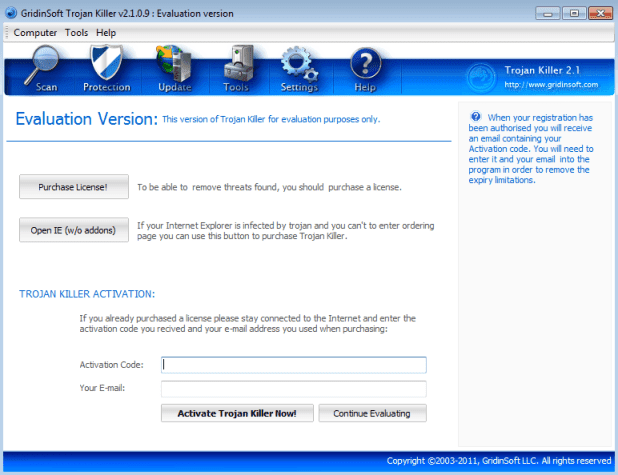Click the GridinSoft app icon in title bar
Image resolution: width=618 pixels, height=475 pixels.
click(11, 13)
